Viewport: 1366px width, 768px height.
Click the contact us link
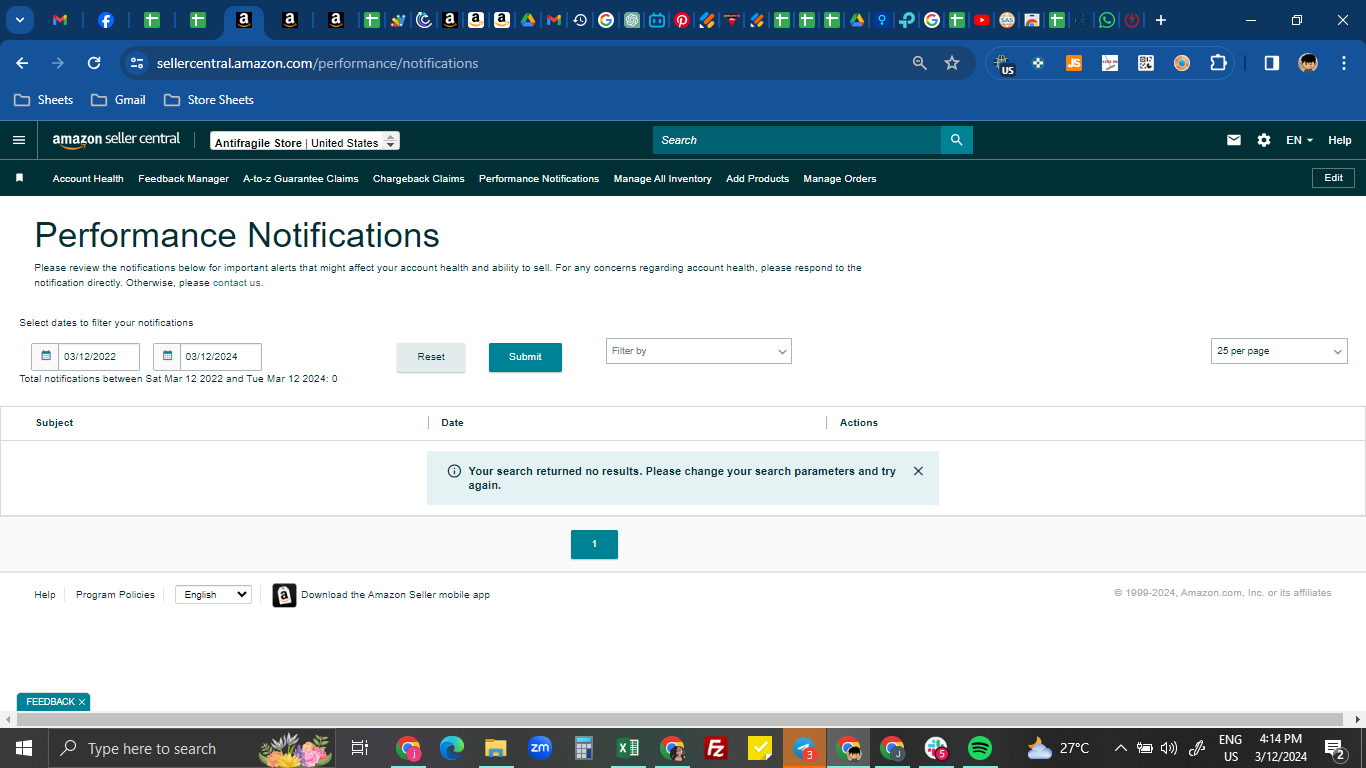237,283
